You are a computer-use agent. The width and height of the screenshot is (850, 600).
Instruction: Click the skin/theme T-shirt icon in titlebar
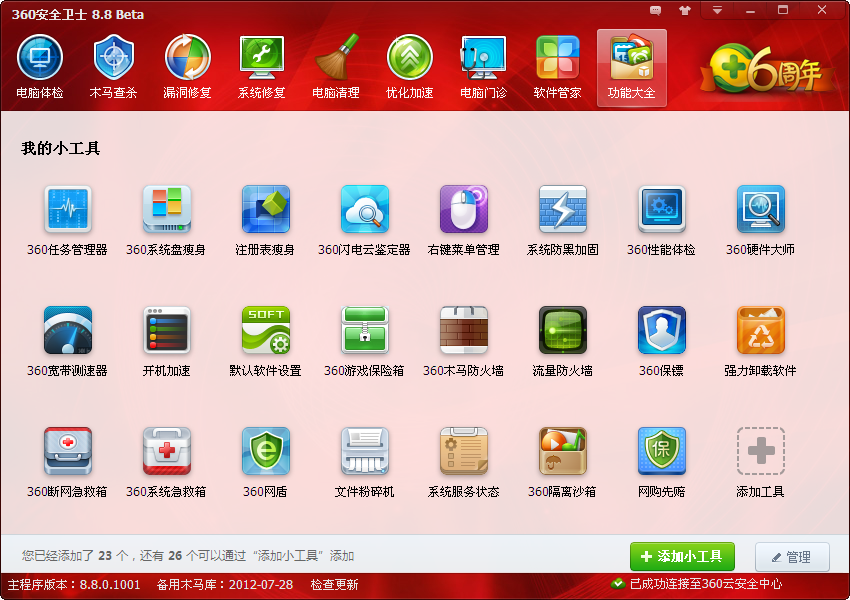click(685, 11)
